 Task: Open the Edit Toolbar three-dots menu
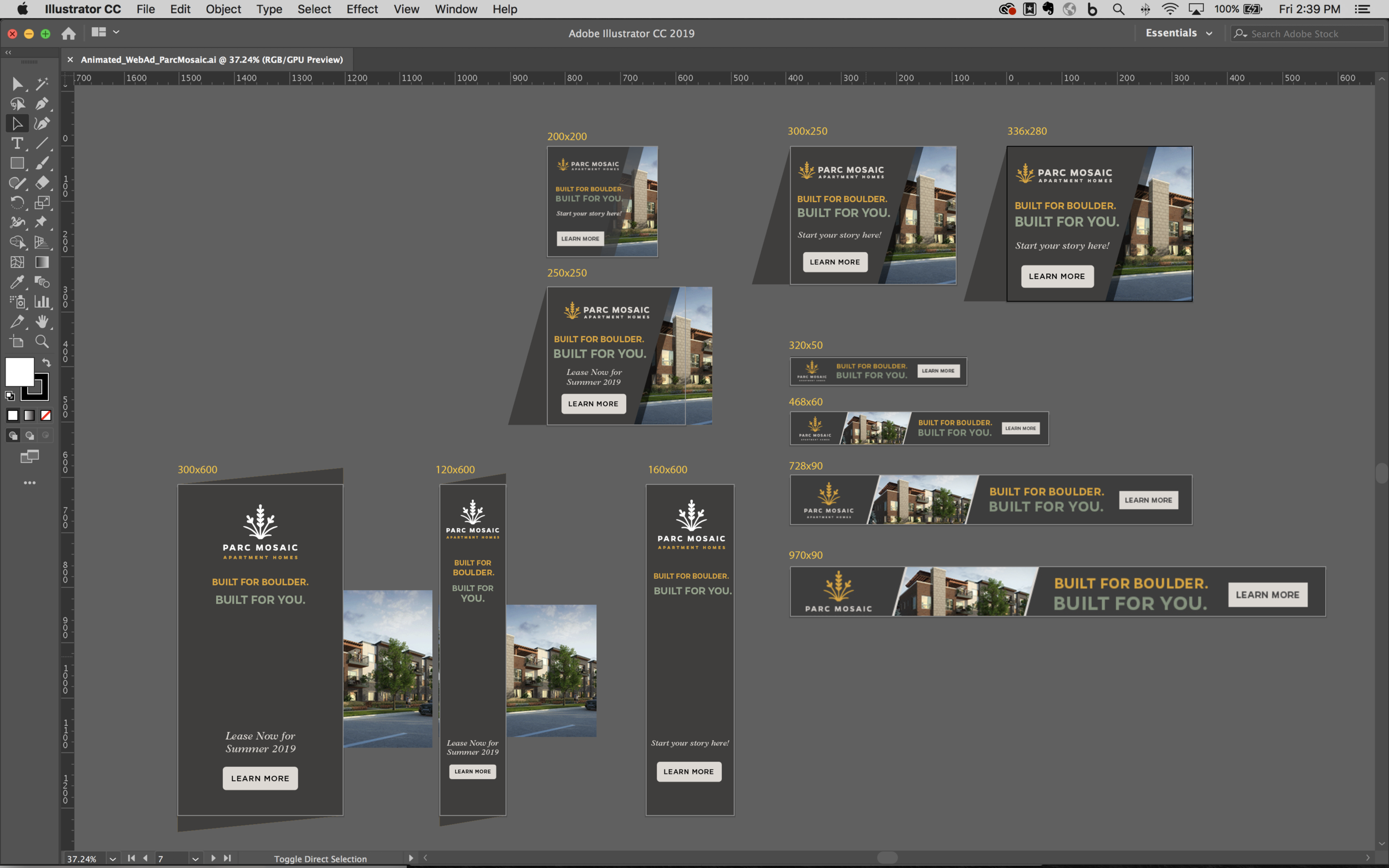(30, 483)
